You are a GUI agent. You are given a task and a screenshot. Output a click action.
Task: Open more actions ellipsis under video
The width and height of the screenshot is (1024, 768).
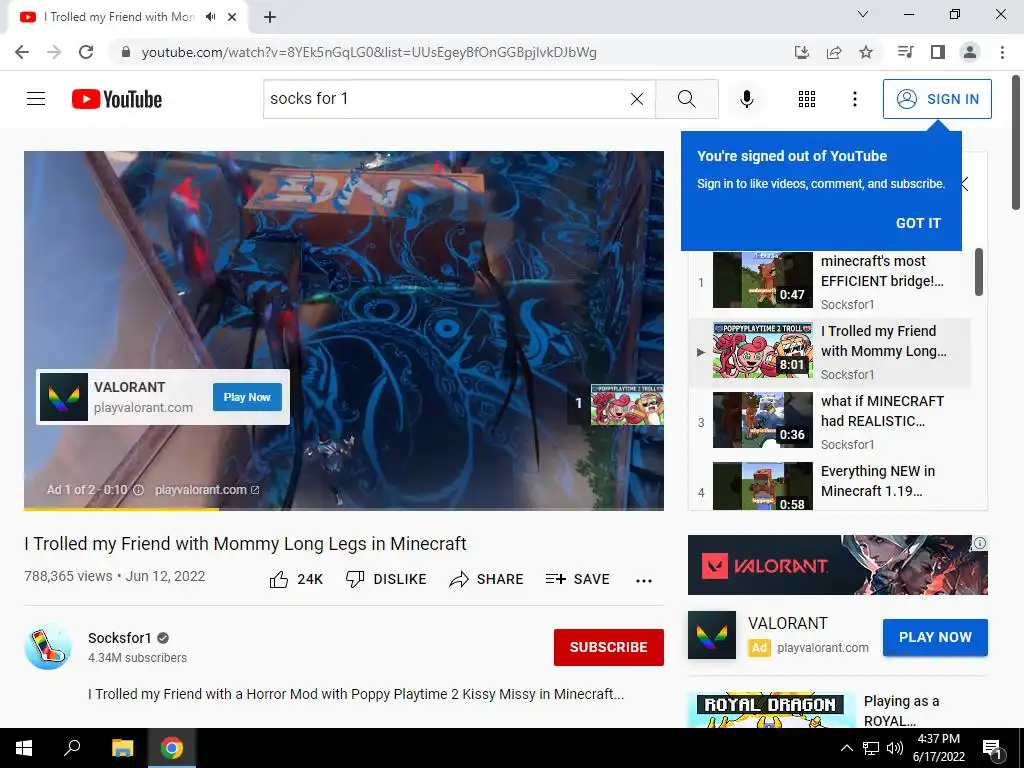644,581
